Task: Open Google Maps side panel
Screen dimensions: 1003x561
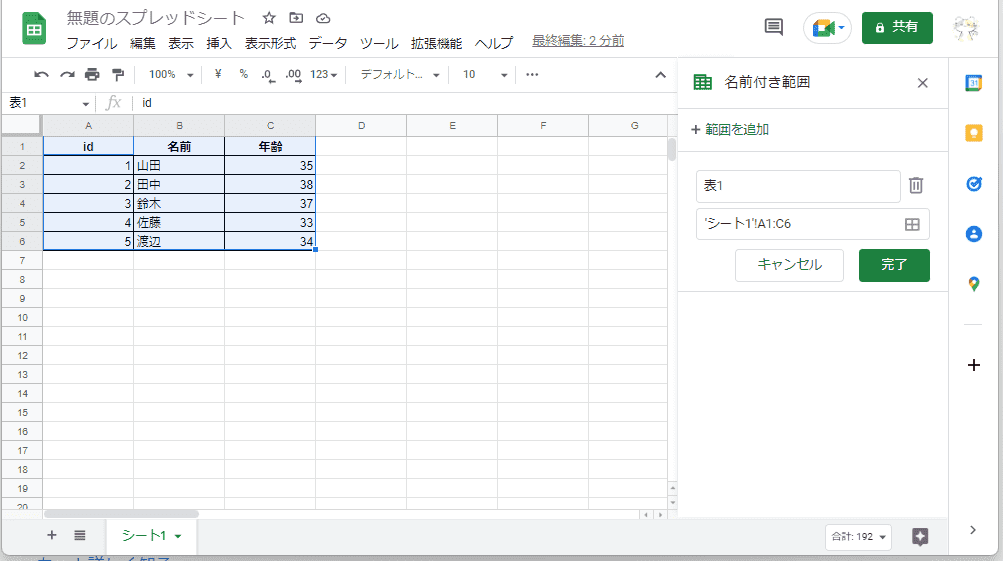Action: (x=974, y=284)
